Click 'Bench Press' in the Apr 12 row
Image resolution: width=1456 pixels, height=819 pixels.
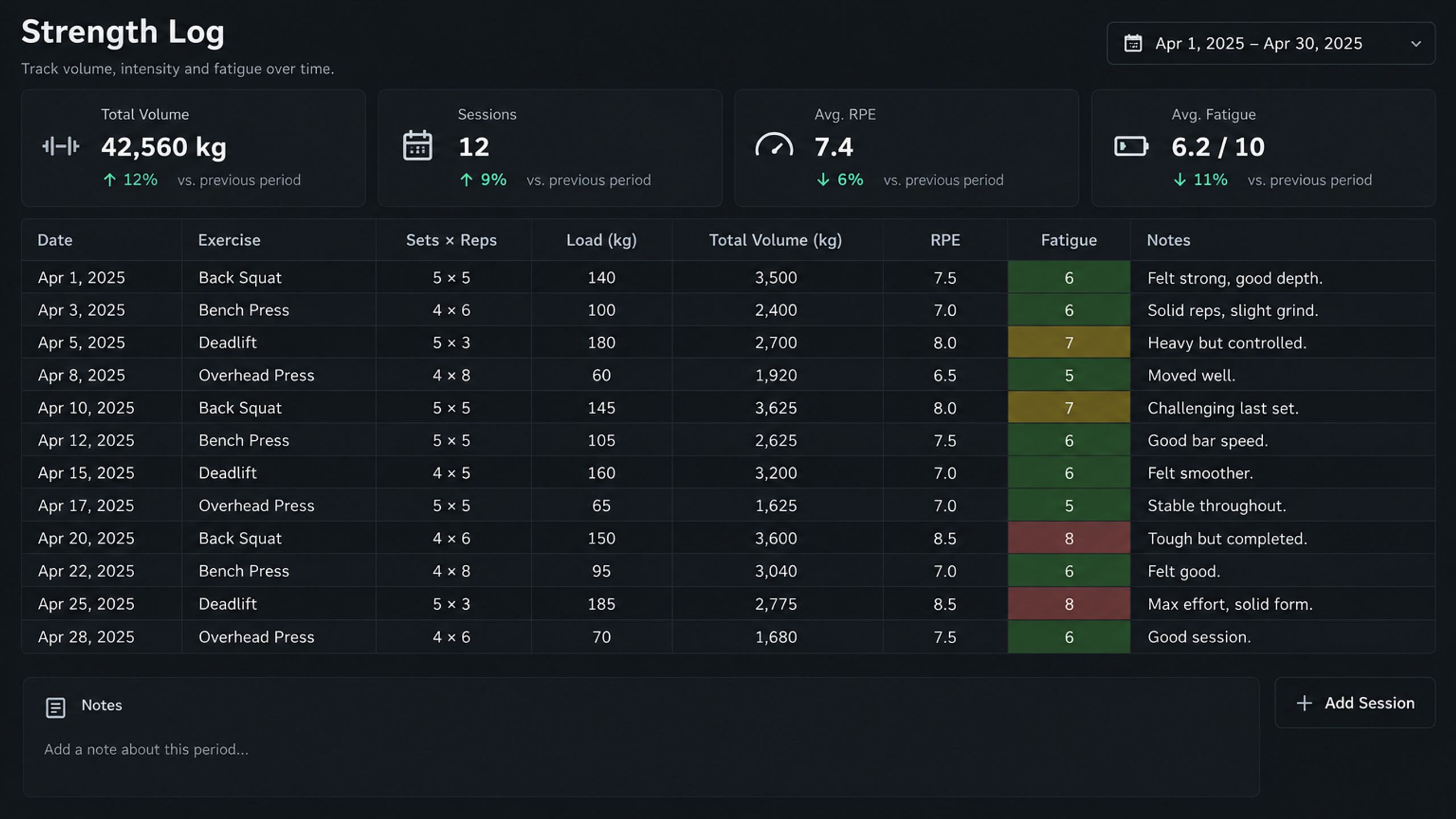point(243,440)
